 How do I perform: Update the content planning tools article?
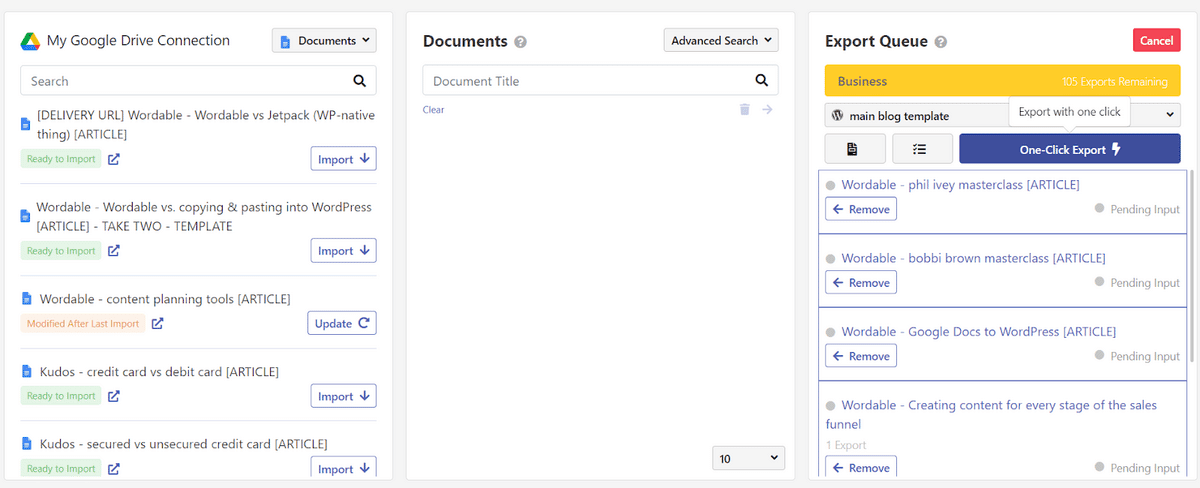[x=341, y=323]
